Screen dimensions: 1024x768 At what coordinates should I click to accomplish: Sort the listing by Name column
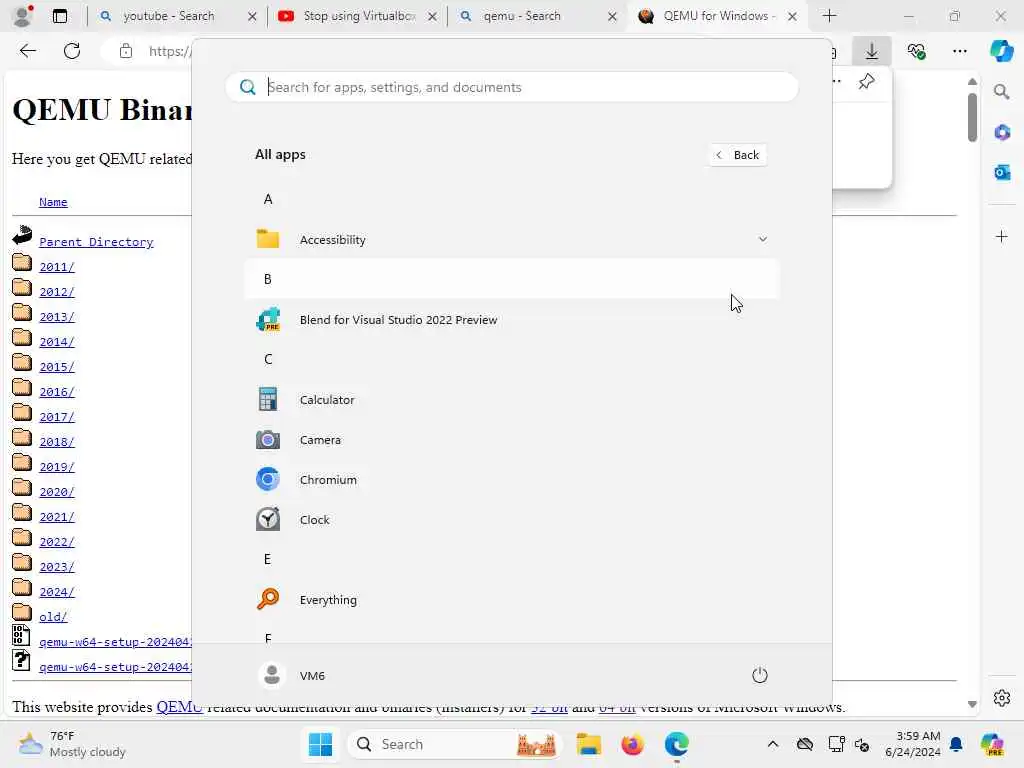click(53, 202)
